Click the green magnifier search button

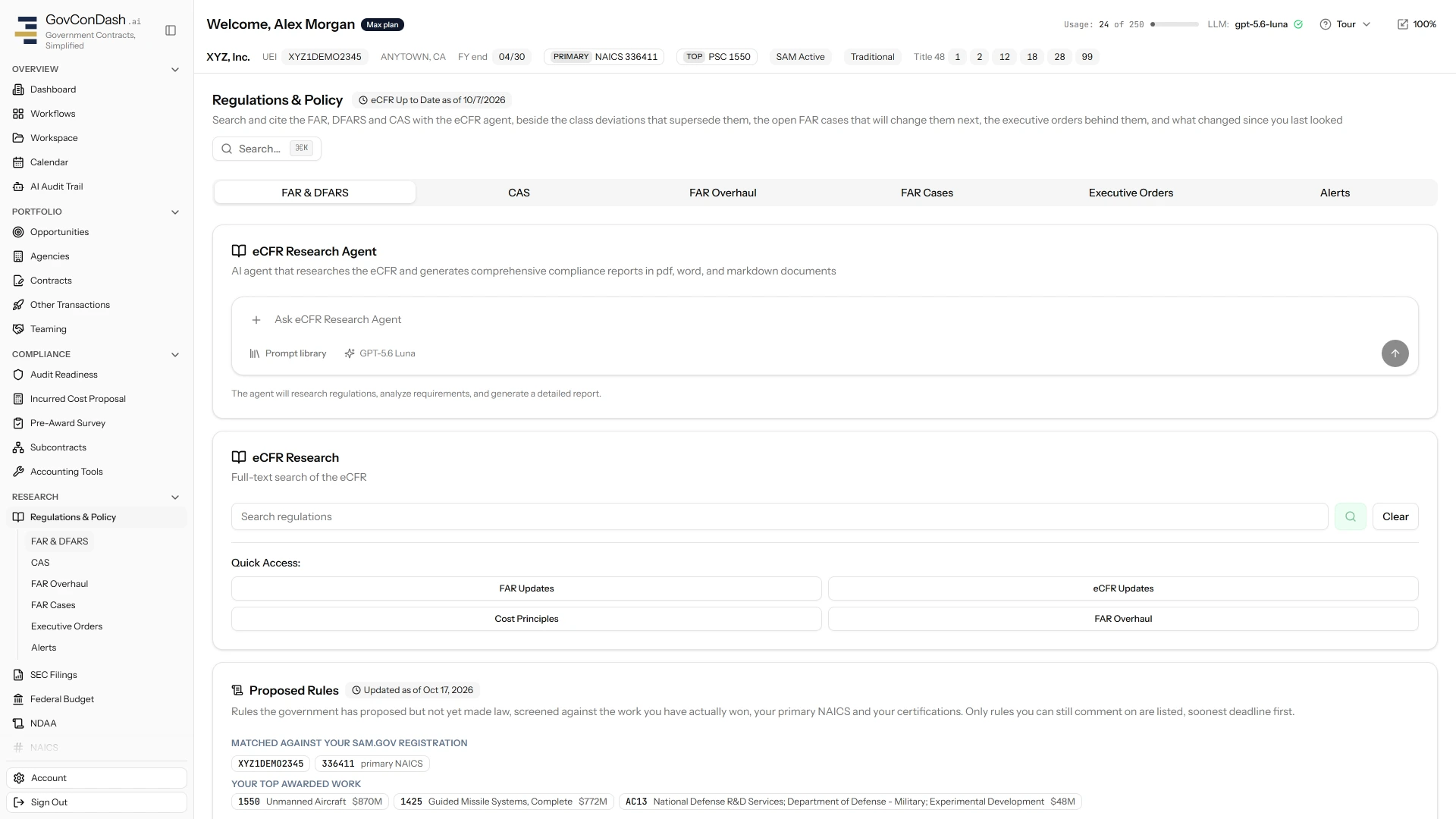tap(1350, 516)
